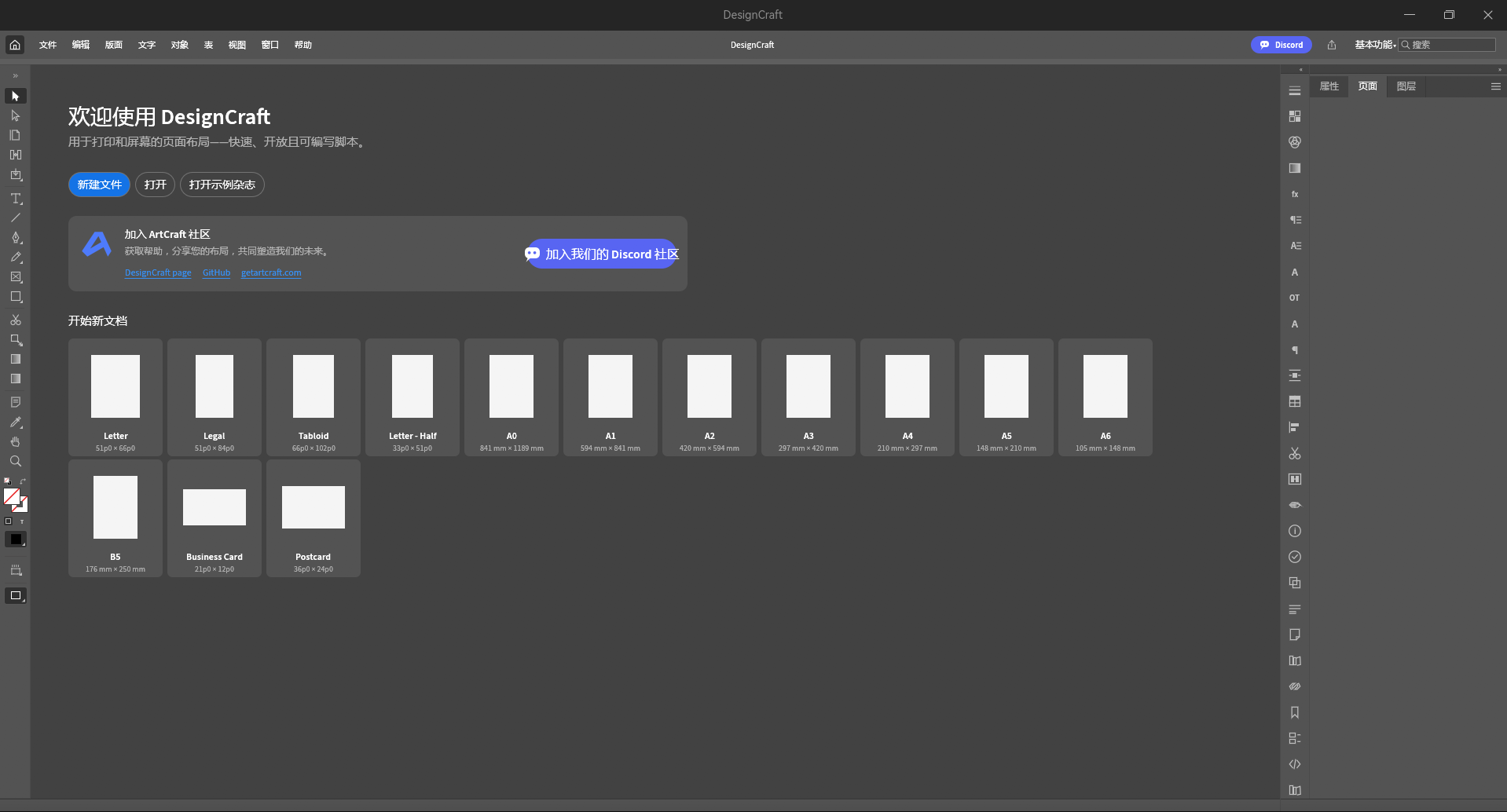The width and height of the screenshot is (1507, 812).
Task: Click the 打开示例杂志 button
Action: pos(222,185)
